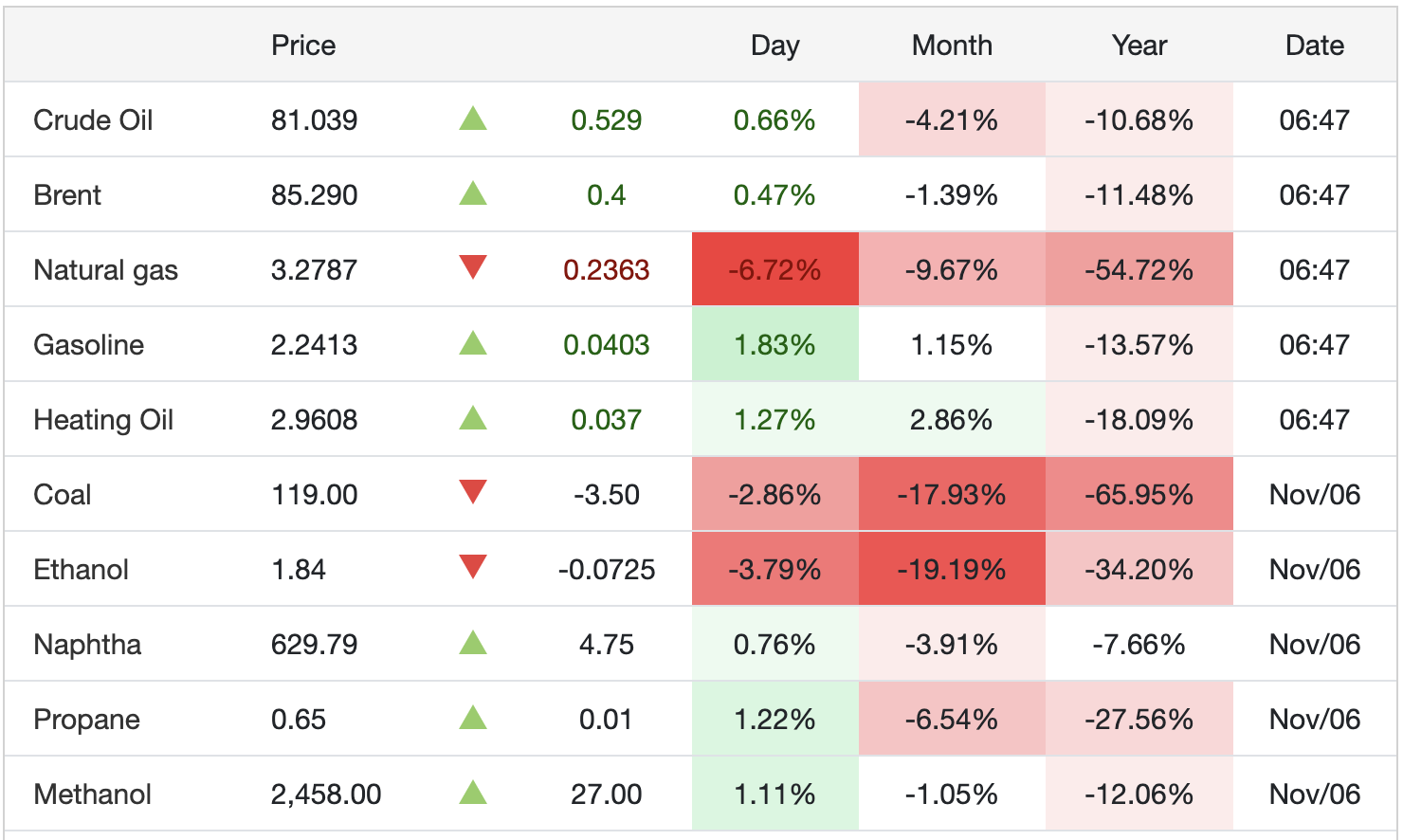Click the red down arrow for Coal
This screenshot has width=1403, height=840.
473,492
